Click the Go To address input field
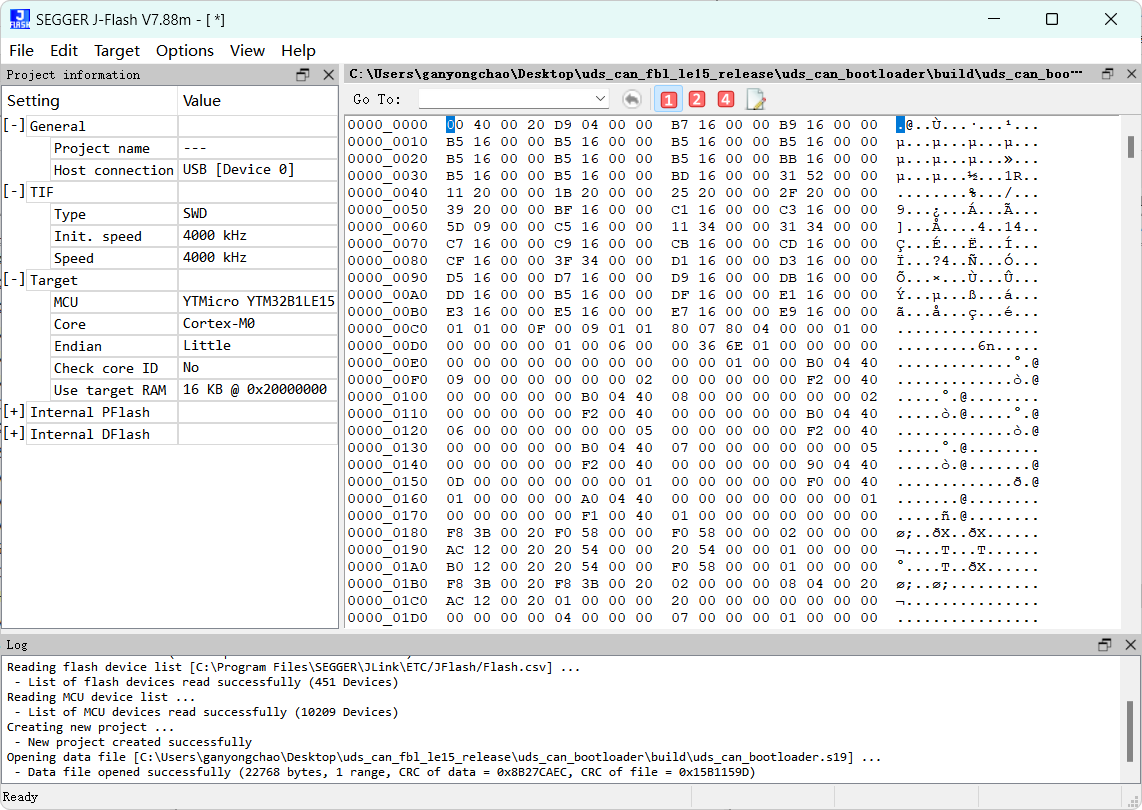 pyautogui.click(x=507, y=98)
